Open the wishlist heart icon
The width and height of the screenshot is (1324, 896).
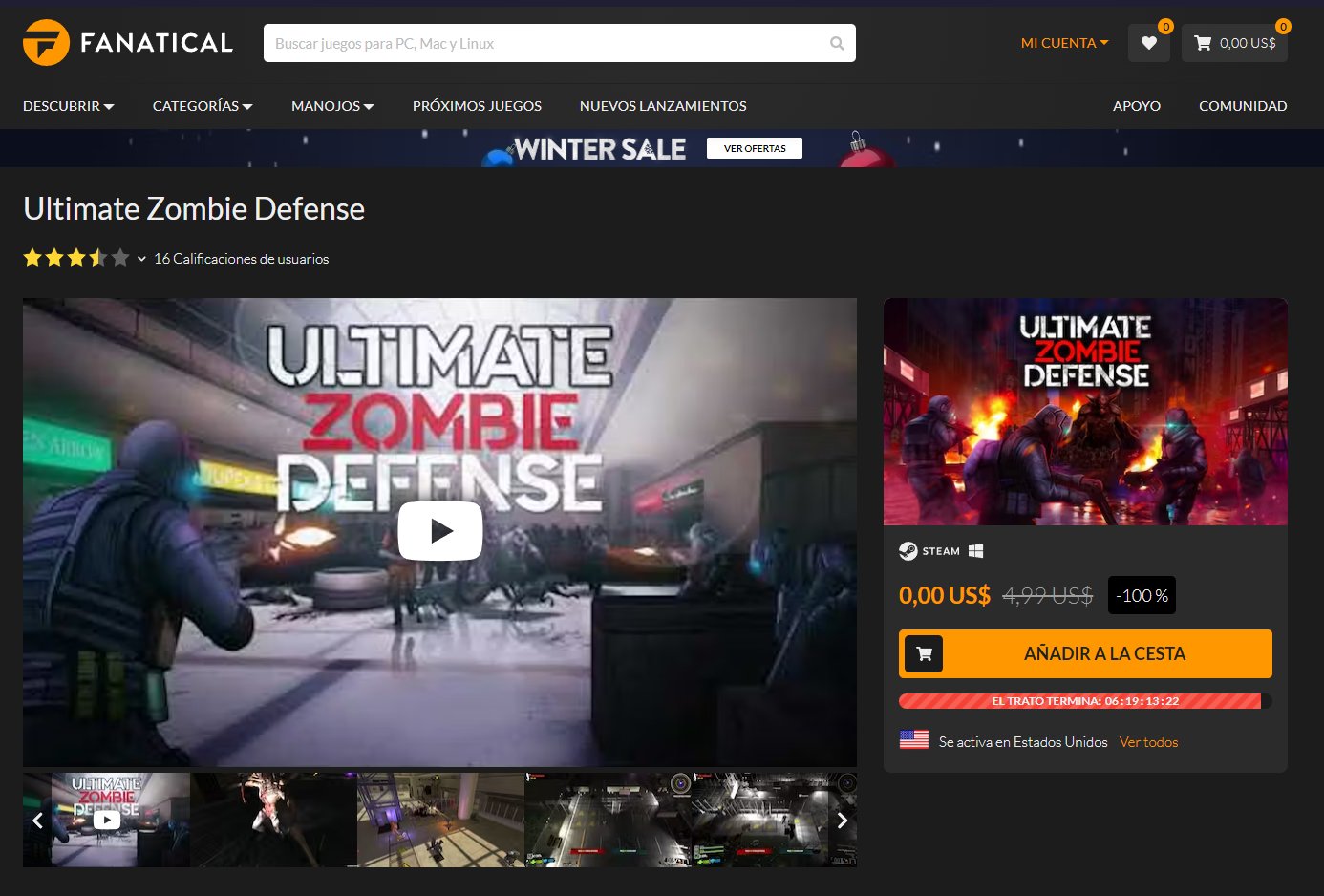[1148, 43]
